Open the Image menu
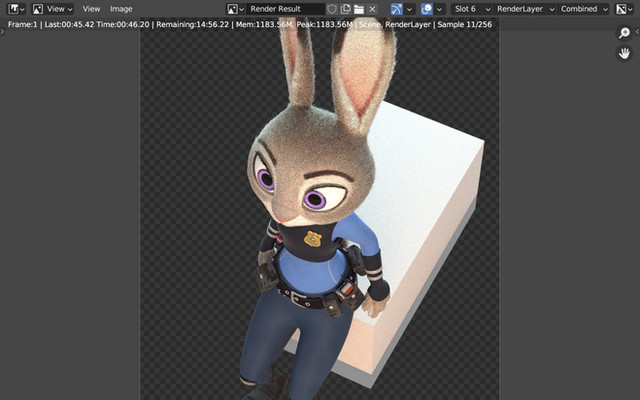Image resolution: width=640 pixels, height=400 pixels. point(121,9)
